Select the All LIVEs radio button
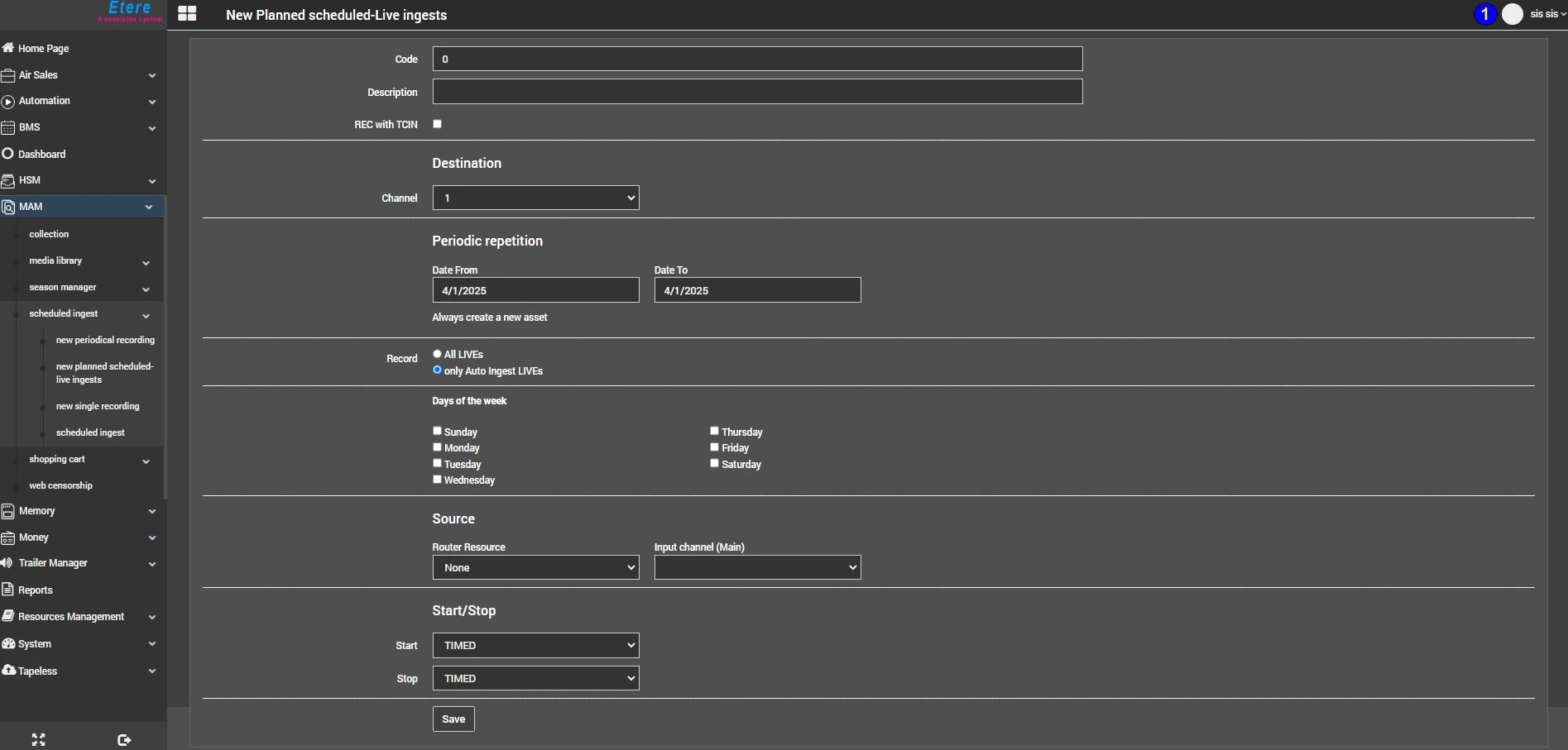This screenshot has height=750, width=1568. (438, 354)
